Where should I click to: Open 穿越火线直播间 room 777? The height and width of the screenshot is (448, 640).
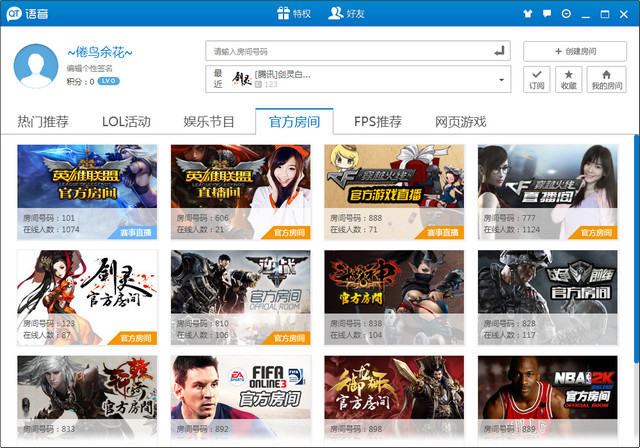tap(548, 192)
